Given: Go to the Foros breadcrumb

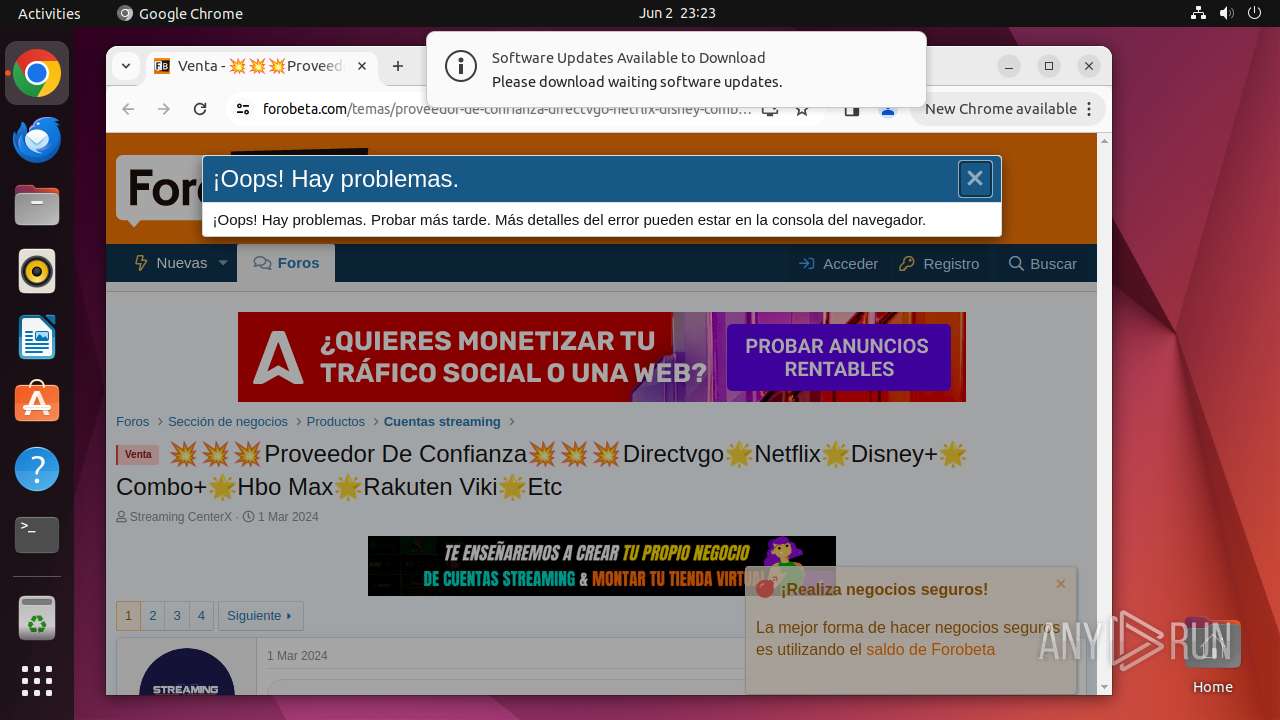Looking at the screenshot, I should click(x=133, y=422).
